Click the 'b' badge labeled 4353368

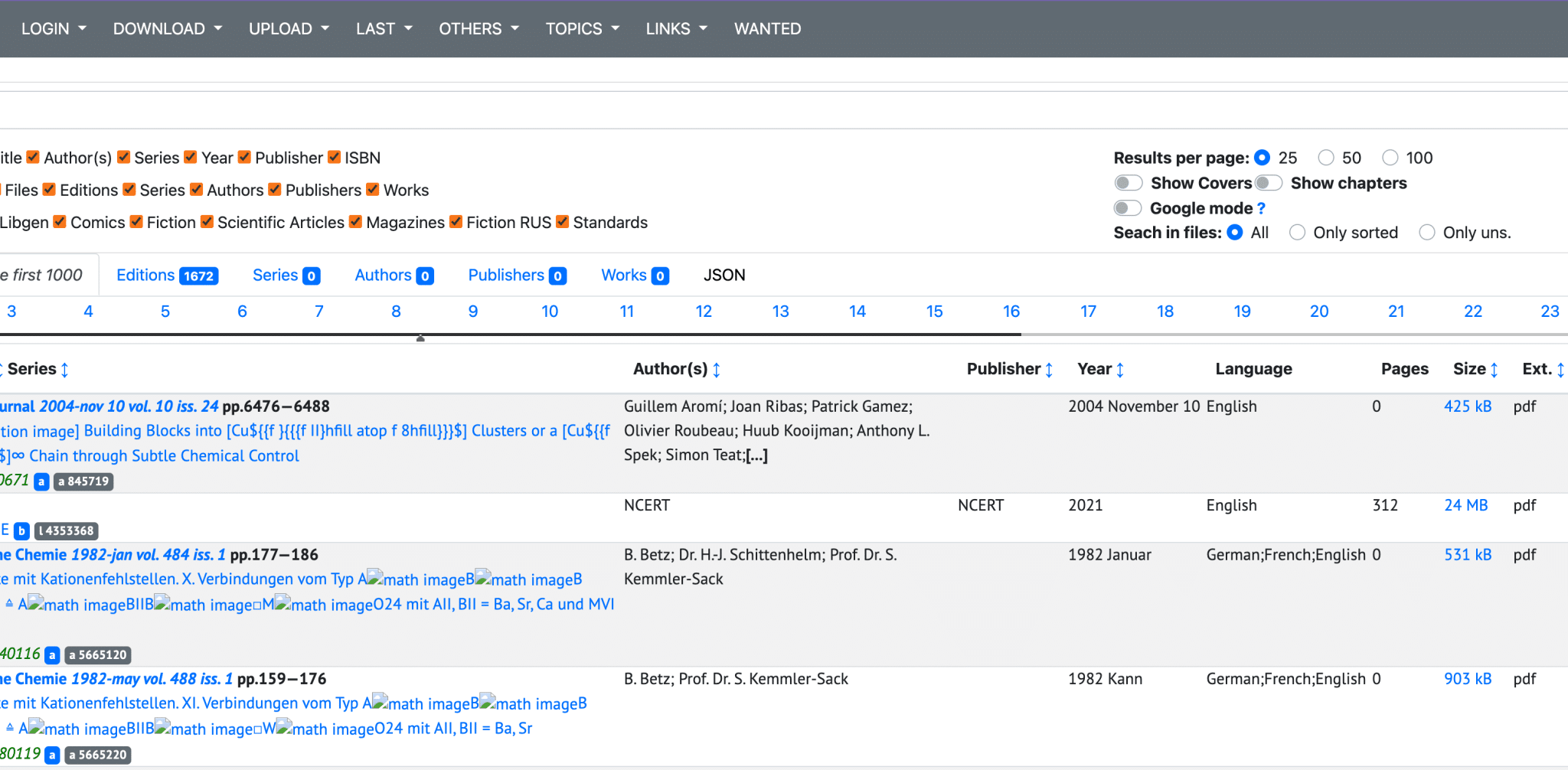coord(66,531)
